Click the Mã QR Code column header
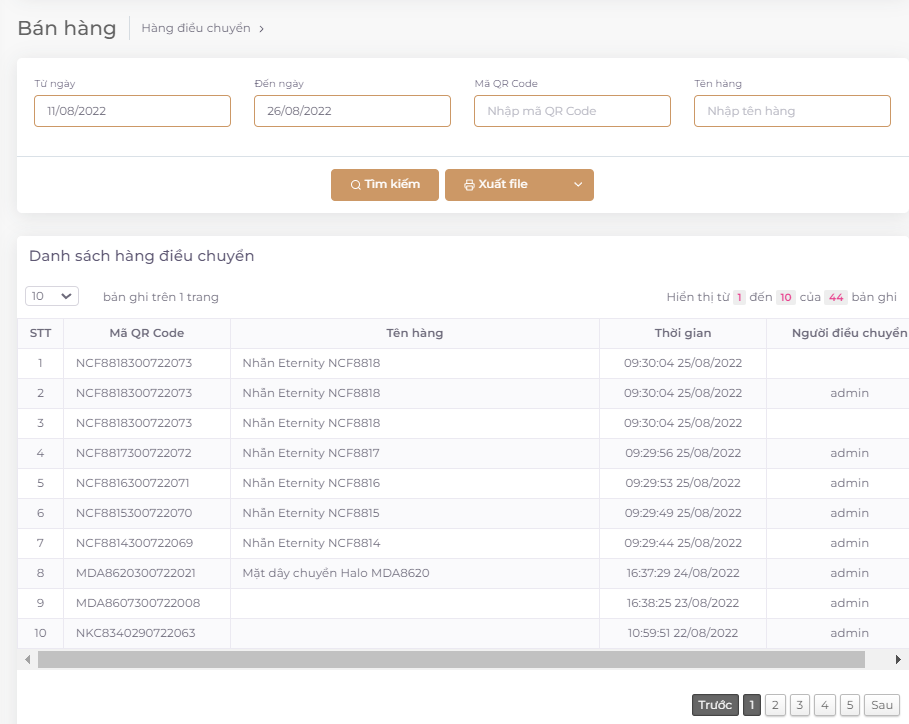909x724 pixels. (147, 333)
